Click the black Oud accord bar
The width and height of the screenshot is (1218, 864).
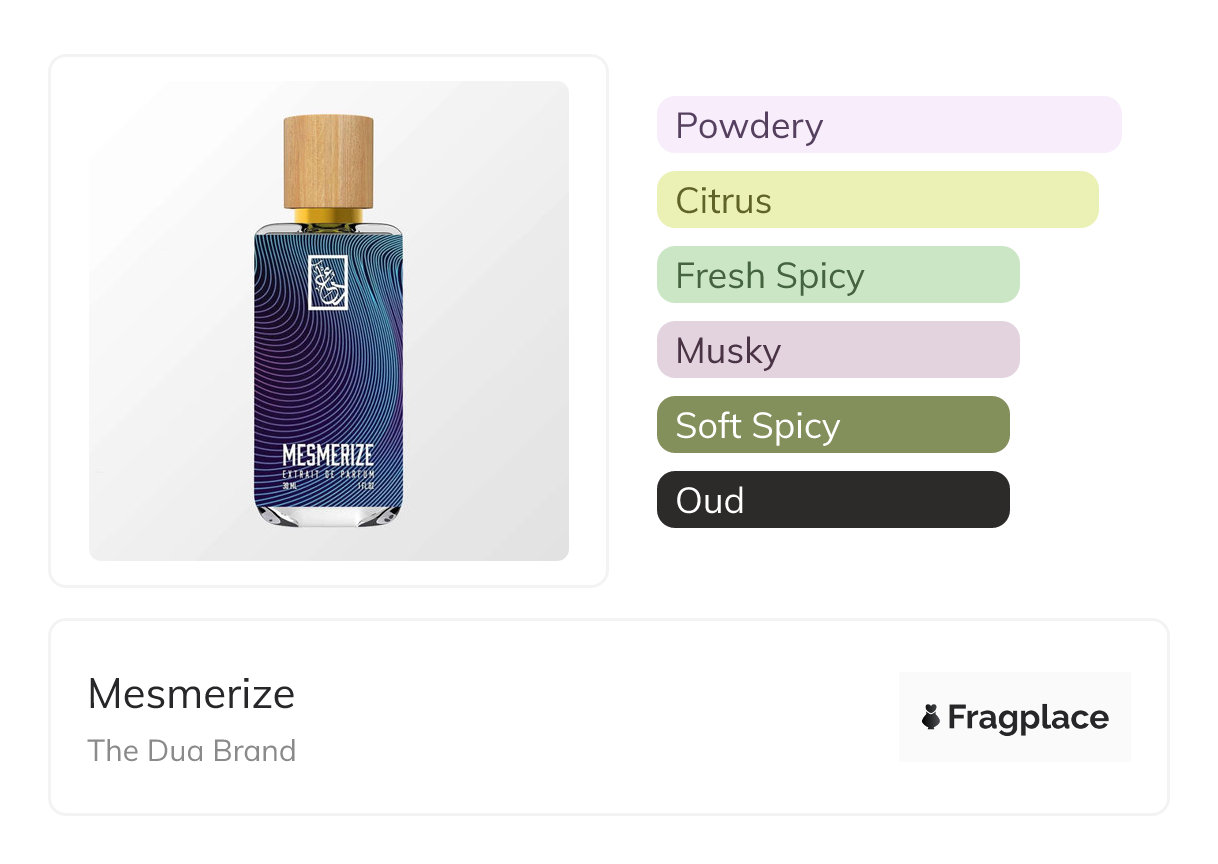[832, 500]
